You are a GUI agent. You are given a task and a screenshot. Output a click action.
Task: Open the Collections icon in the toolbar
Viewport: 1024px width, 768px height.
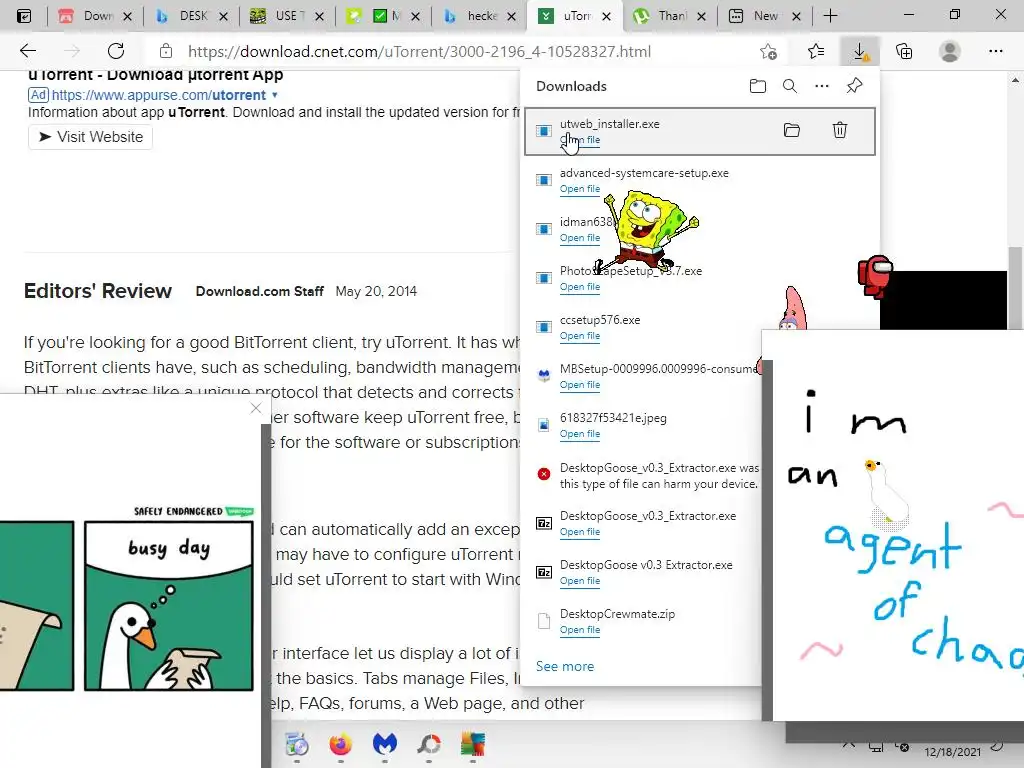904,51
